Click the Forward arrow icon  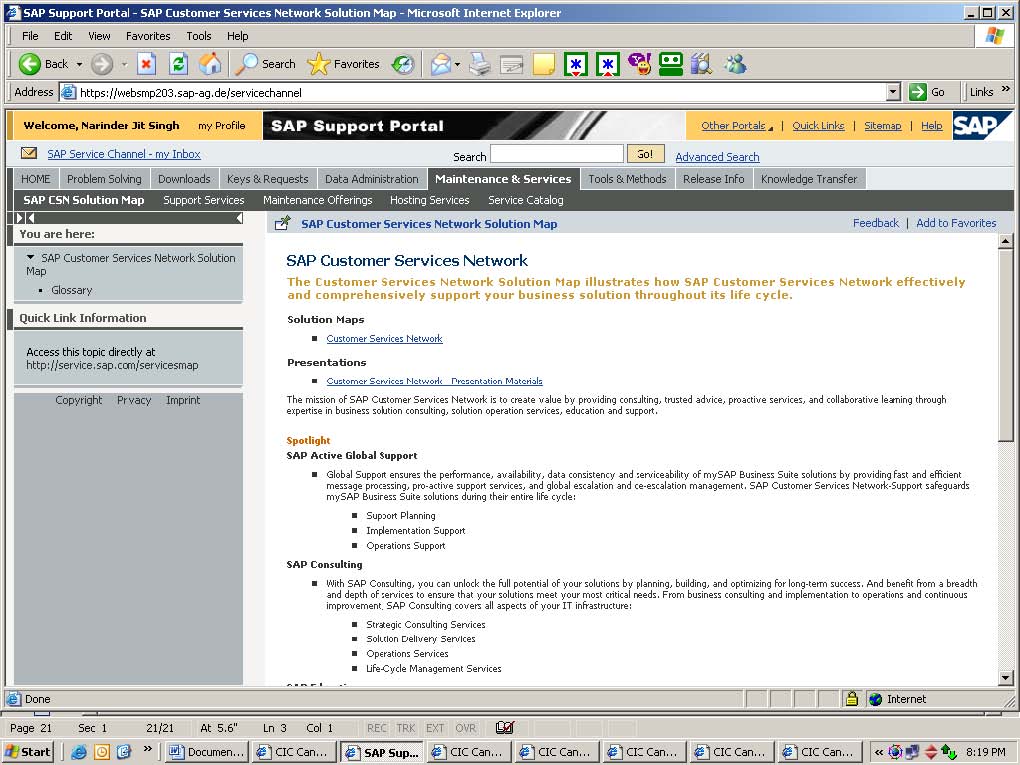click(101, 64)
